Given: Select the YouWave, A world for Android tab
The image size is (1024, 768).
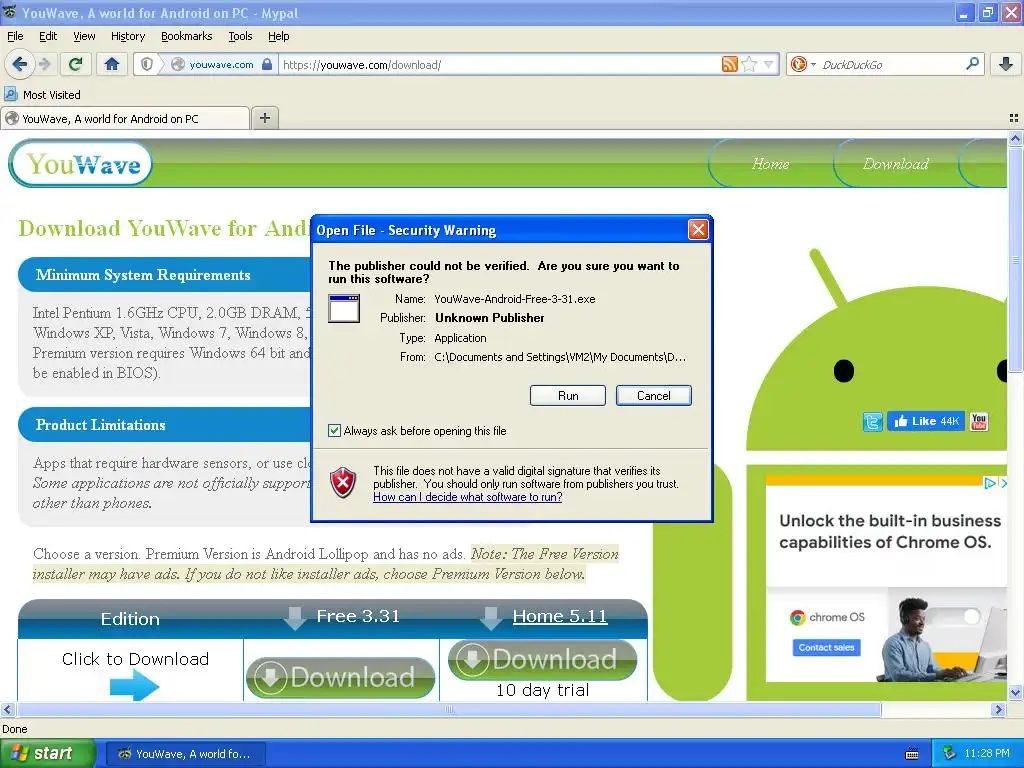Looking at the screenshot, I should [125, 118].
